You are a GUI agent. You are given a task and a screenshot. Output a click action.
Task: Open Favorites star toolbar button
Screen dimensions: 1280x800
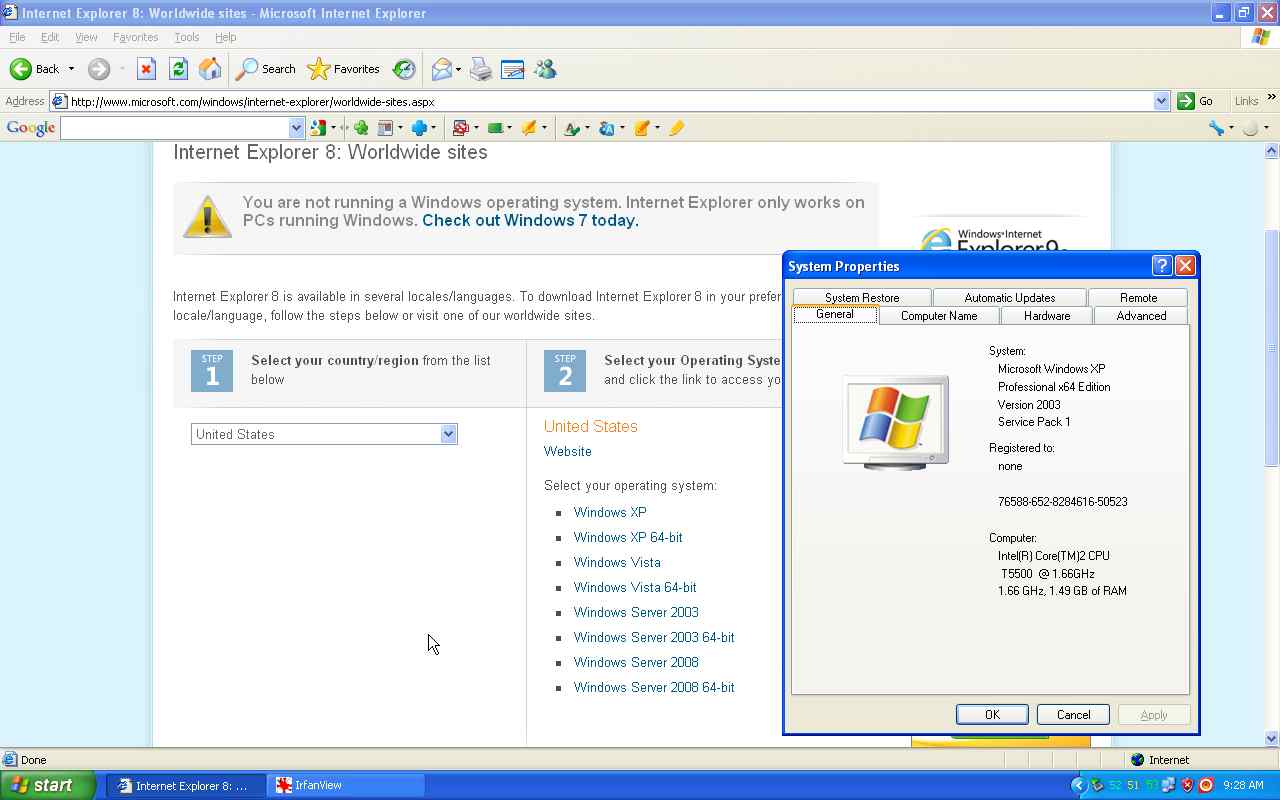click(344, 69)
